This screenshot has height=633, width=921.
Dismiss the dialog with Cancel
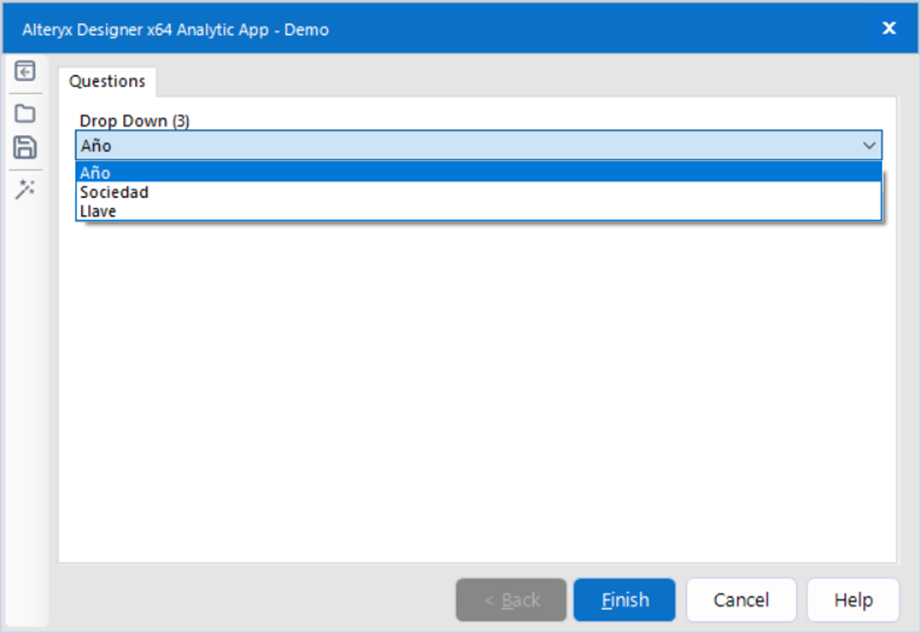pyautogui.click(x=740, y=599)
